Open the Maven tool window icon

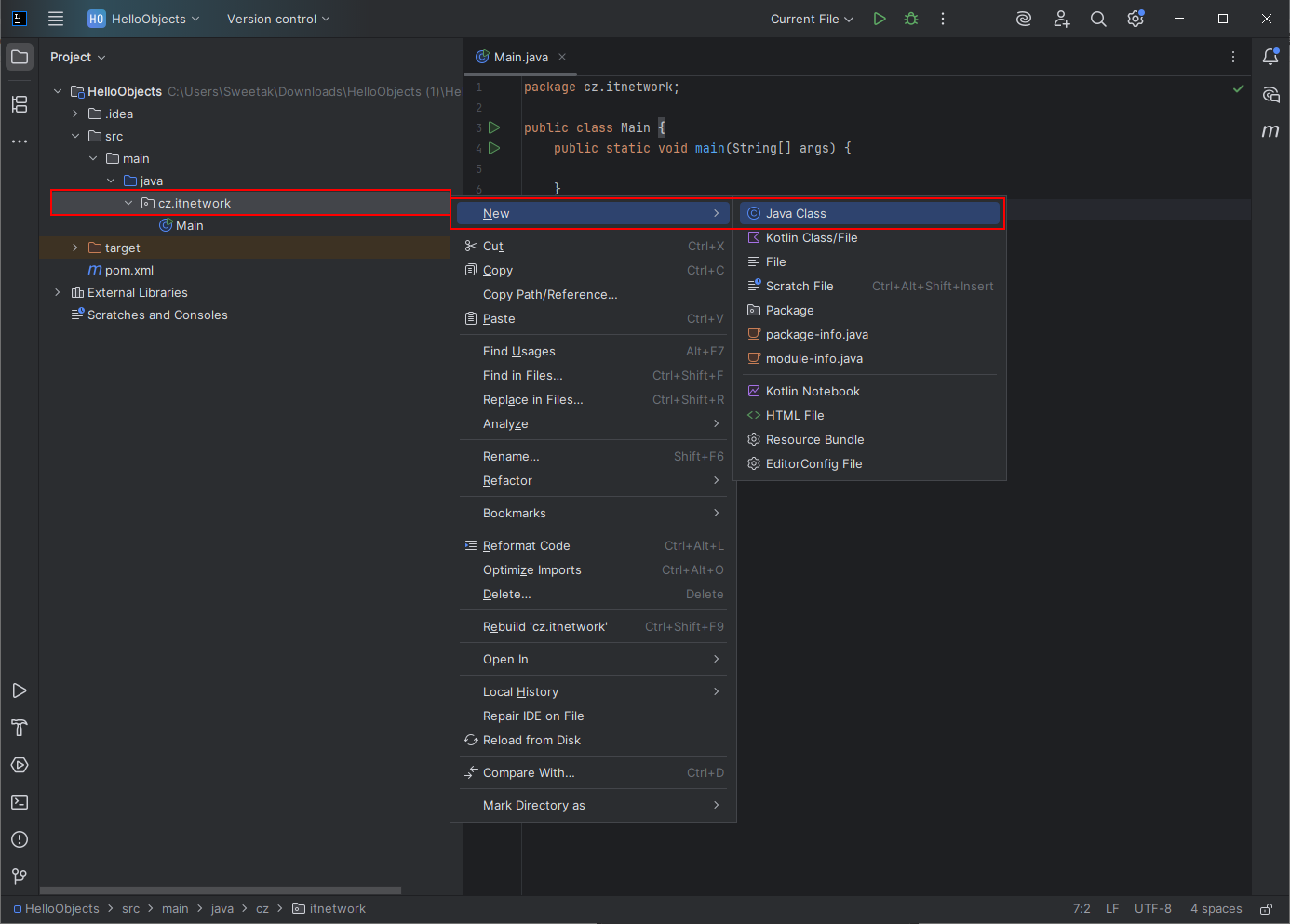pos(1270,131)
